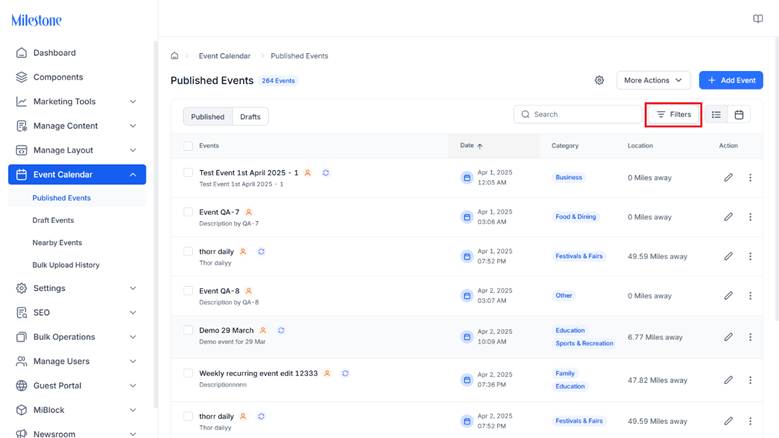
Task: Select the Published tab
Action: pyautogui.click(x=208, y=117)
